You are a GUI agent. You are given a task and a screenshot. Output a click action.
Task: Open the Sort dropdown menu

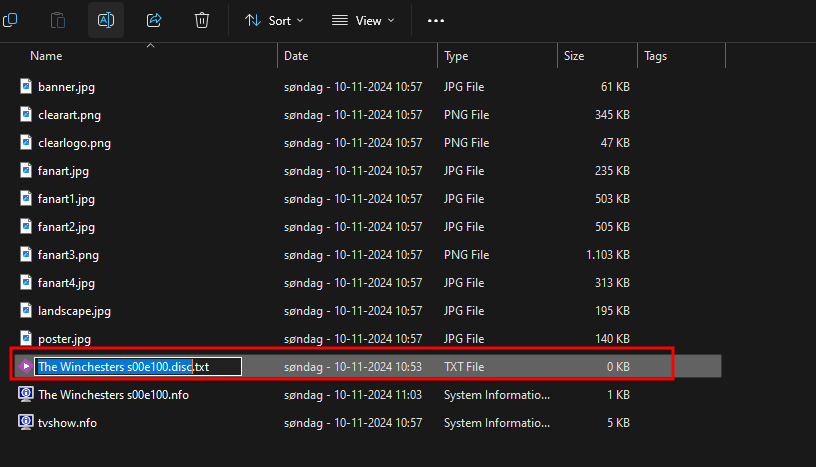click(274, 20)
